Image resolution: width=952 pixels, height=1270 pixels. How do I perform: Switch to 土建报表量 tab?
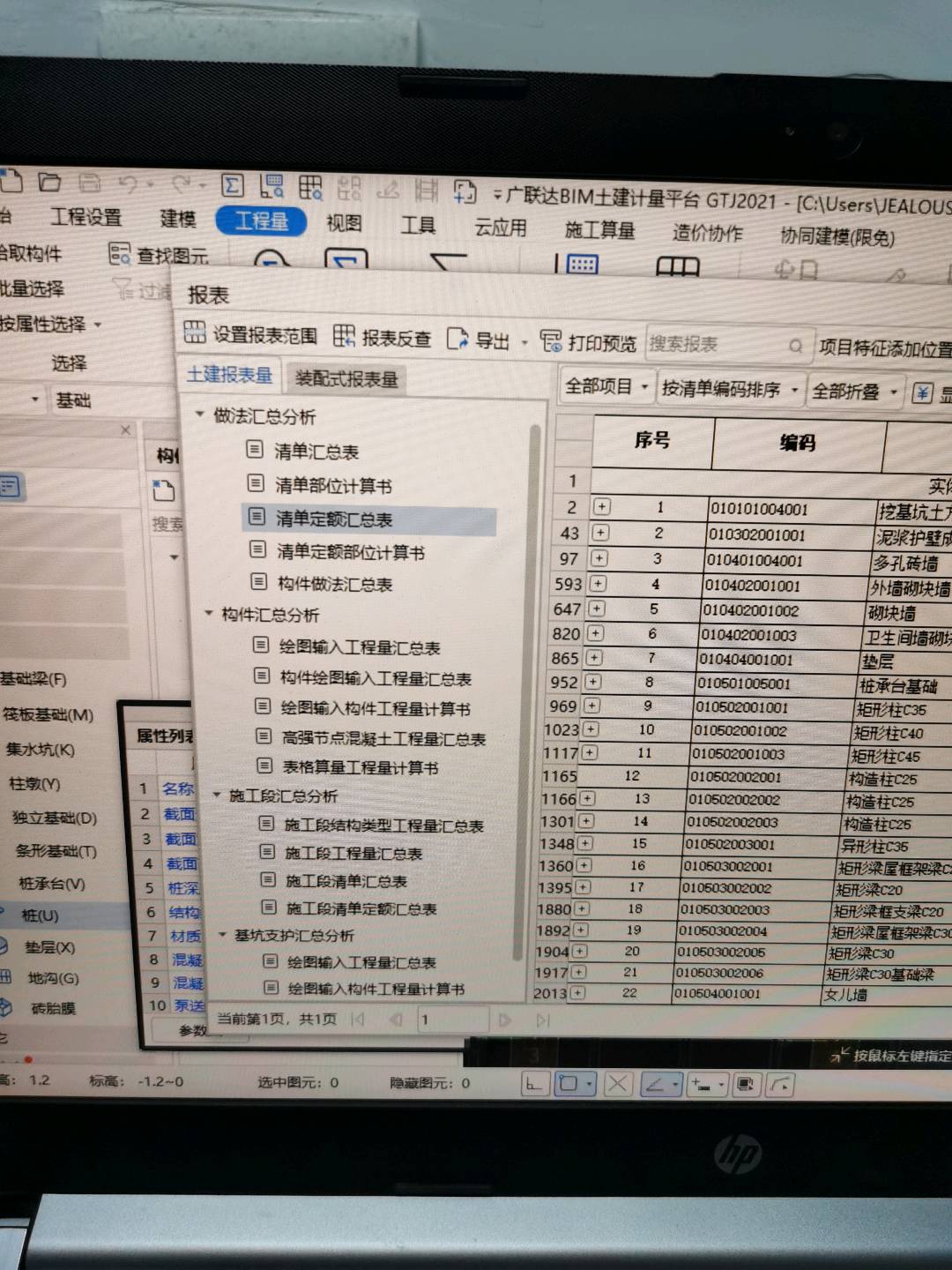(x=229, y=375)
